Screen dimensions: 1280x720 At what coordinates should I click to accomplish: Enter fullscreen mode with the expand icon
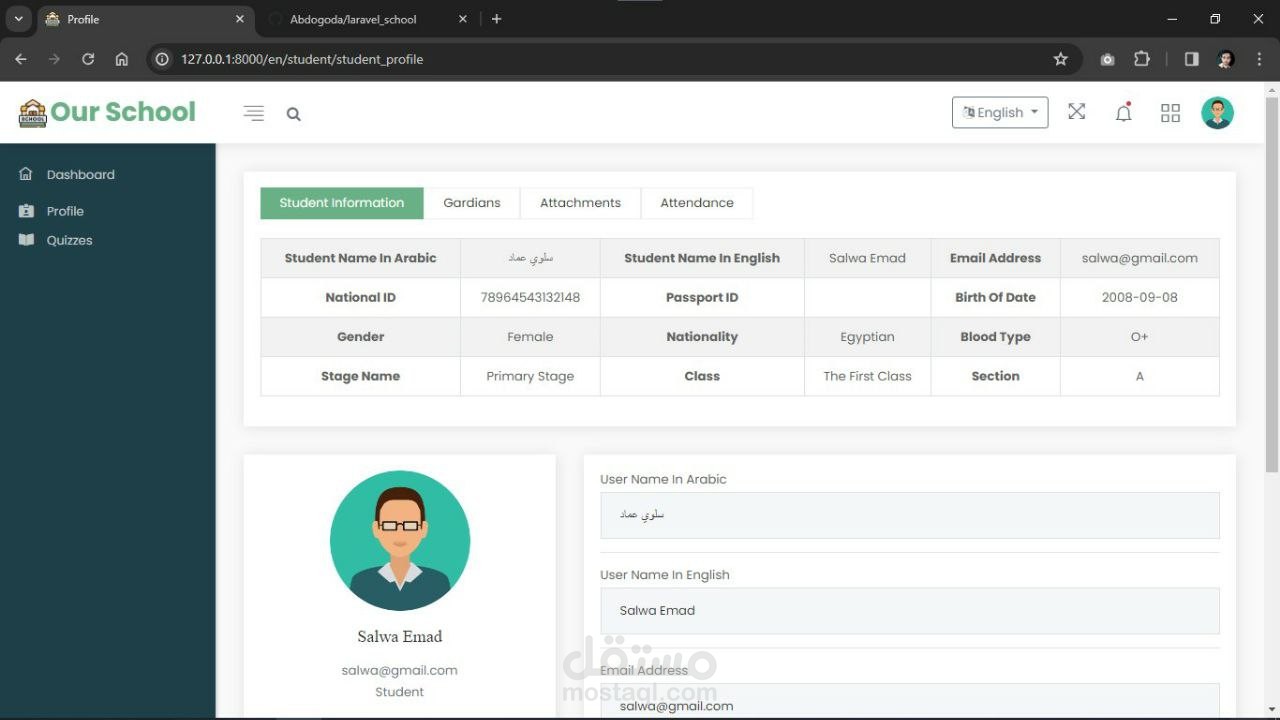pos(1076,112)
